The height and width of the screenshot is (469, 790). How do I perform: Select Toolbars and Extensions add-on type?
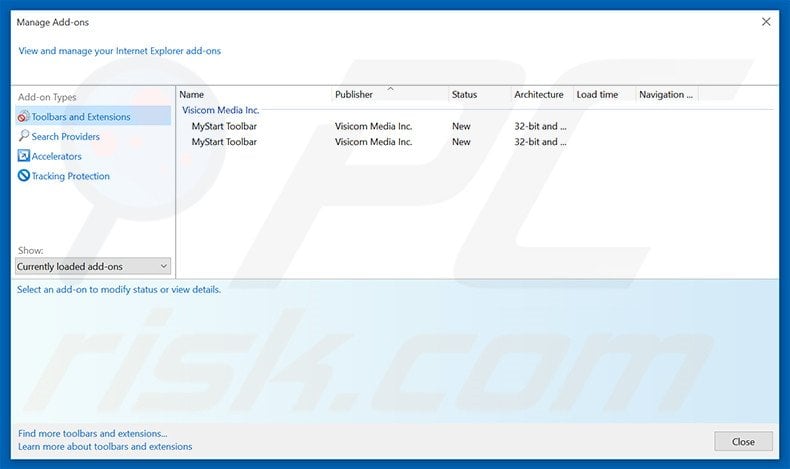(x=93, y=116)
